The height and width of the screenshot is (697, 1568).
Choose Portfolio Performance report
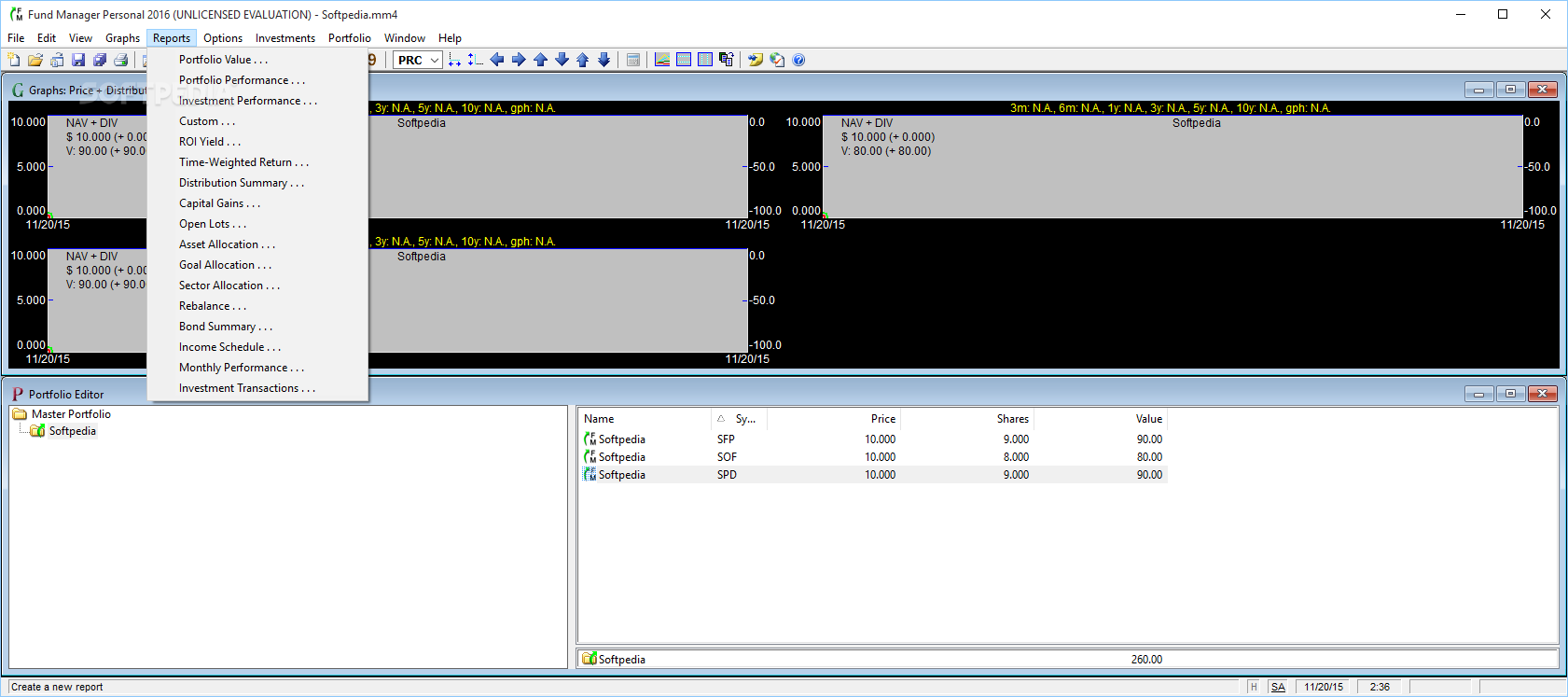click(x=257, y=80)
